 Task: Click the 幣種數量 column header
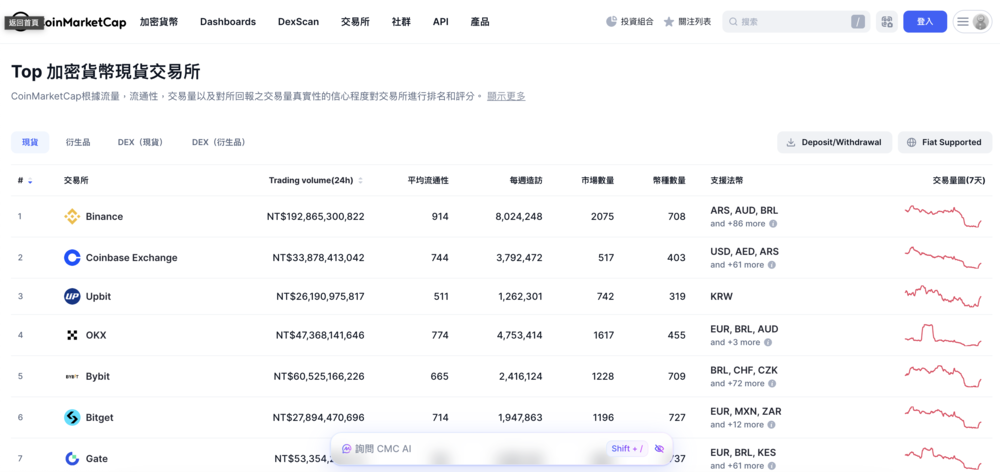point(669,181)
